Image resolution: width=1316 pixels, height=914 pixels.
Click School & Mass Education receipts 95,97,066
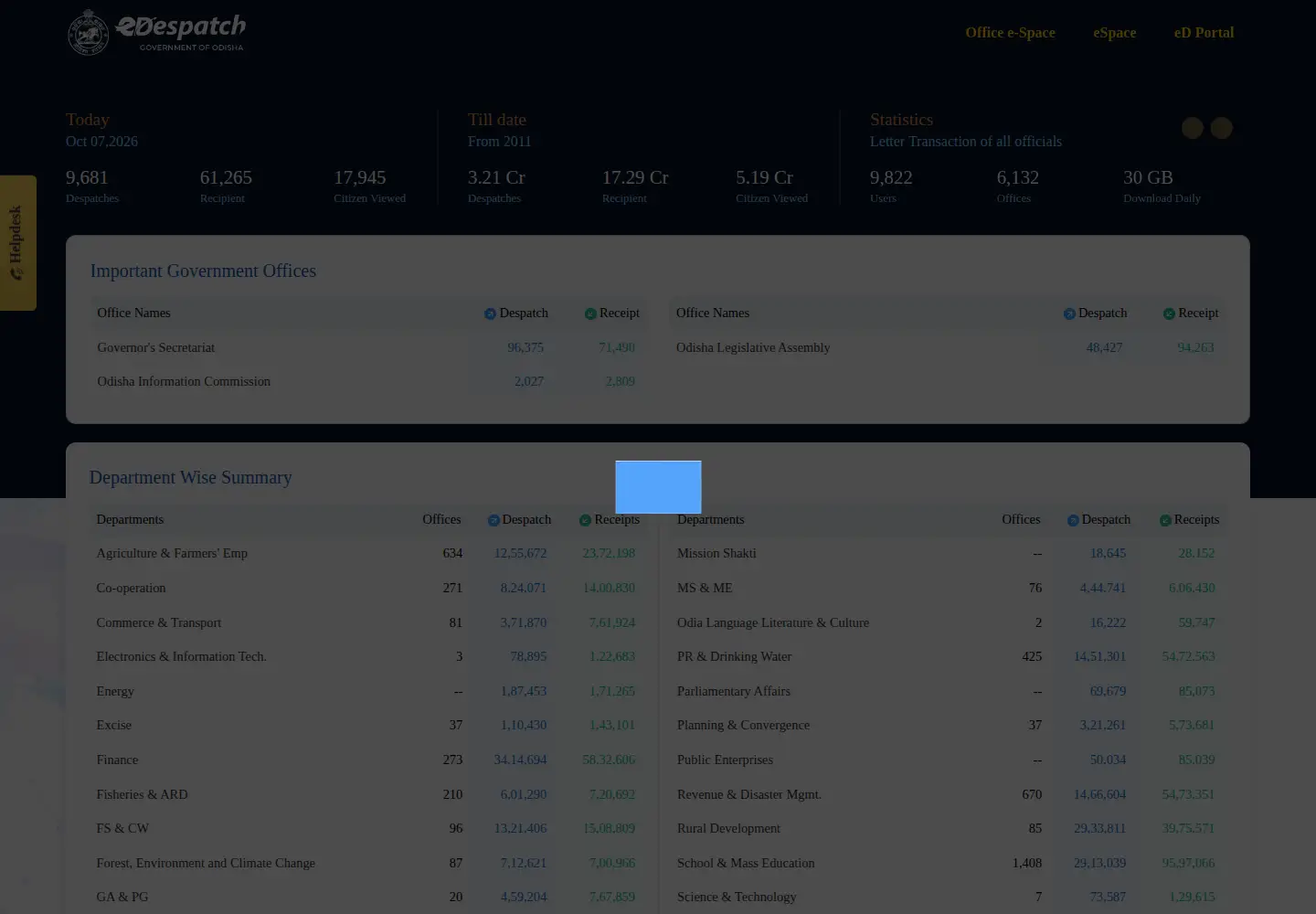click(1188, 863)
